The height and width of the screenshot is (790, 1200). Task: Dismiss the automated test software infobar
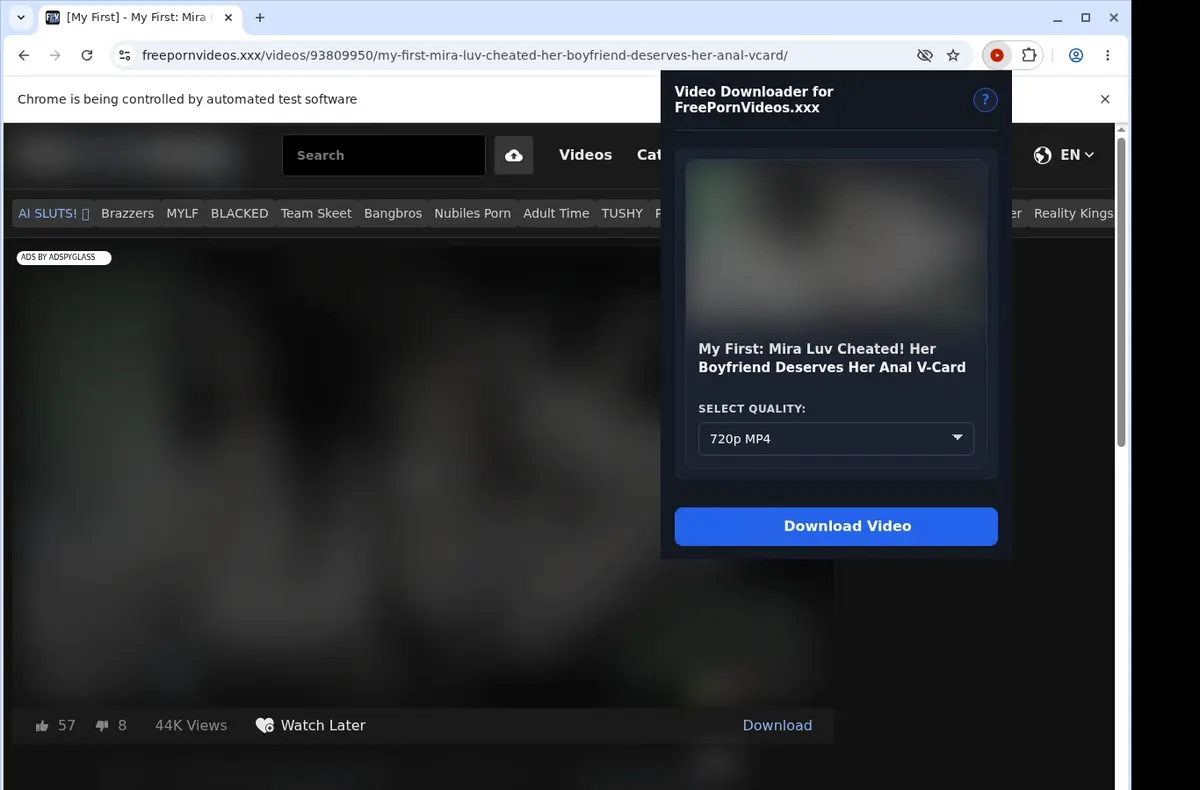coord(1105,99)
